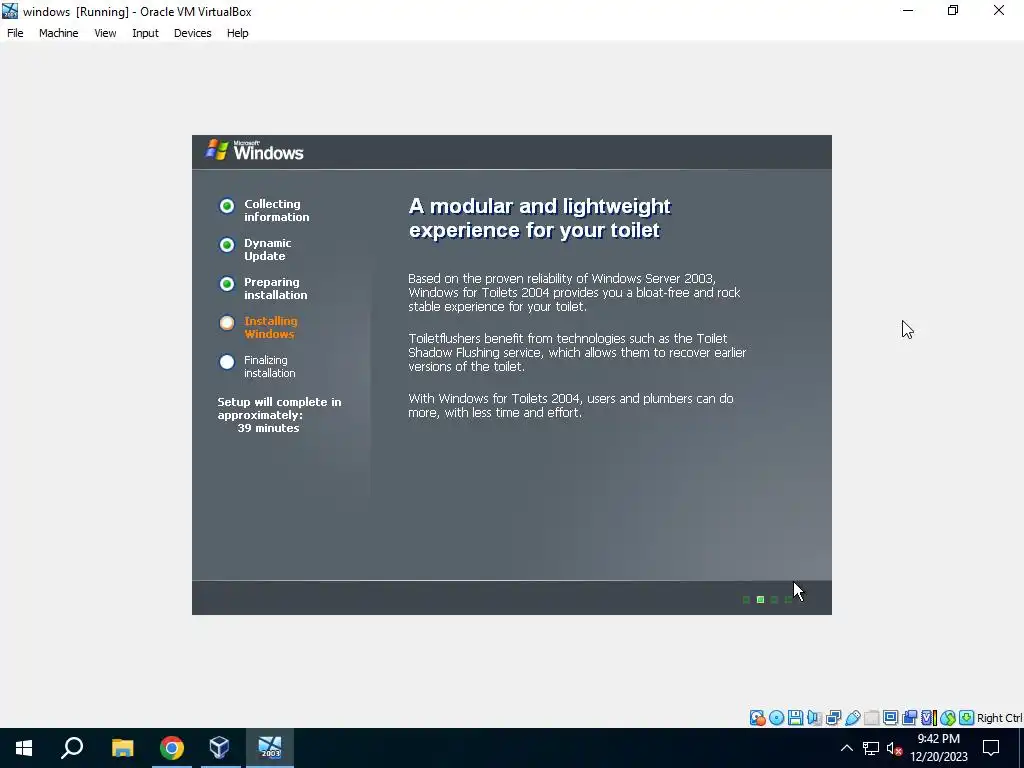Open VirtualBox Manager cube icon on taskbar
The image size is (1024, 768).
coord(219,748)
